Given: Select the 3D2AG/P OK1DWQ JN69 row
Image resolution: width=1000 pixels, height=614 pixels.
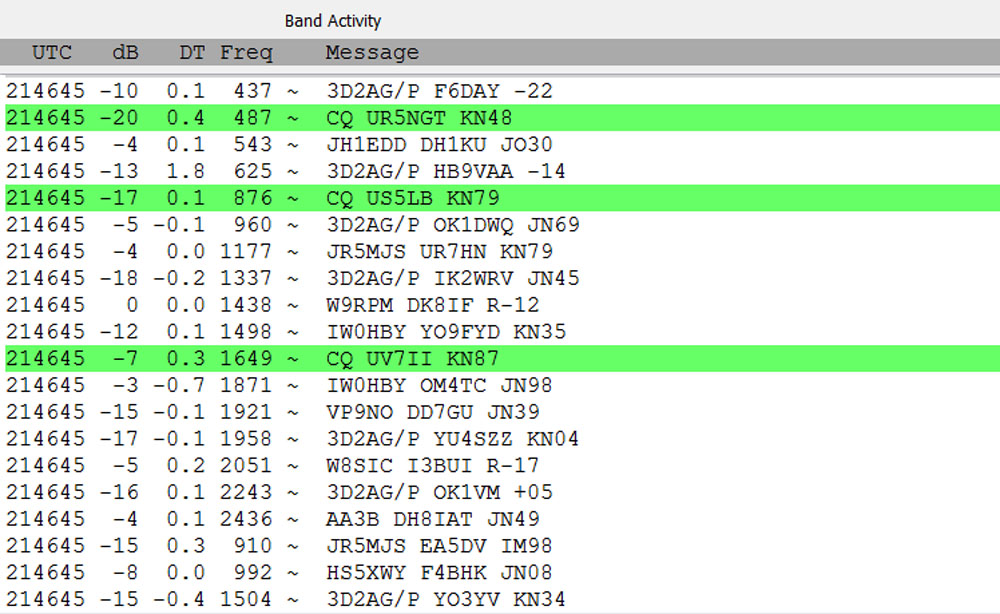Looking at the screenshot, I should (452, 225).
